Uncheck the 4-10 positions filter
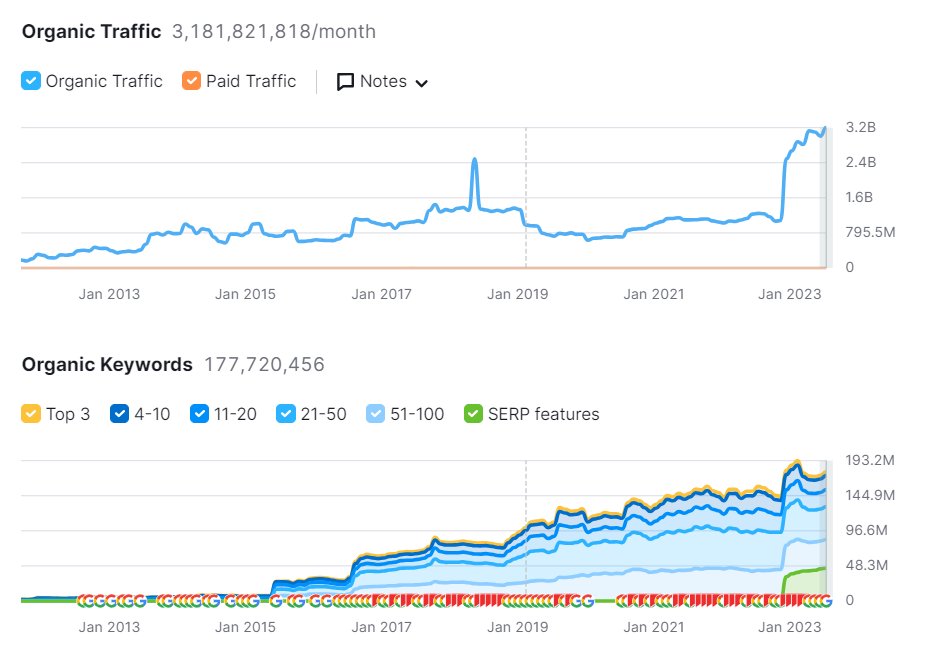939x651 pixels. coord(122,413)
